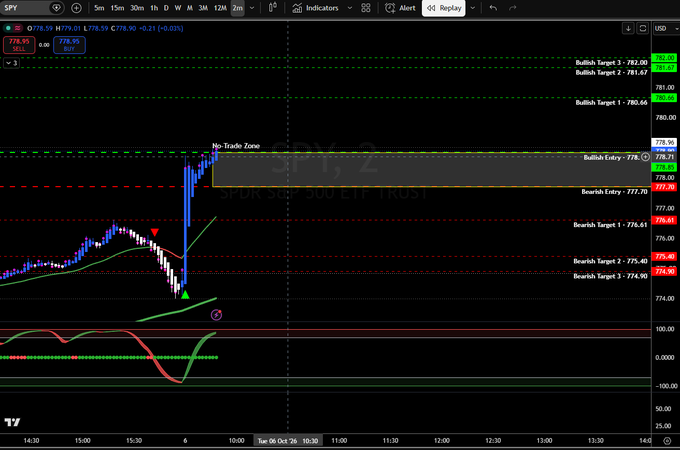The image size is (680, 450).
Task: Click the plus icon on Bullish Entry line
Action: tap(645, 157)
